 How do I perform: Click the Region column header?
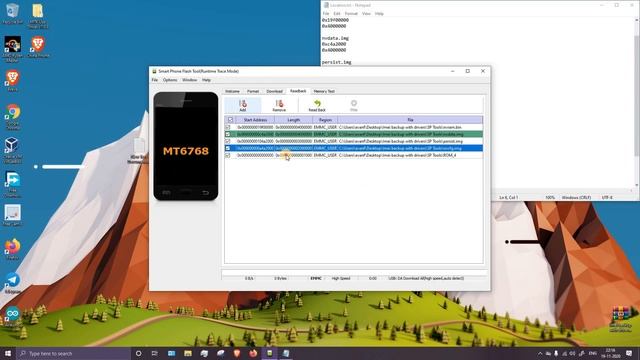click(325, 120)
